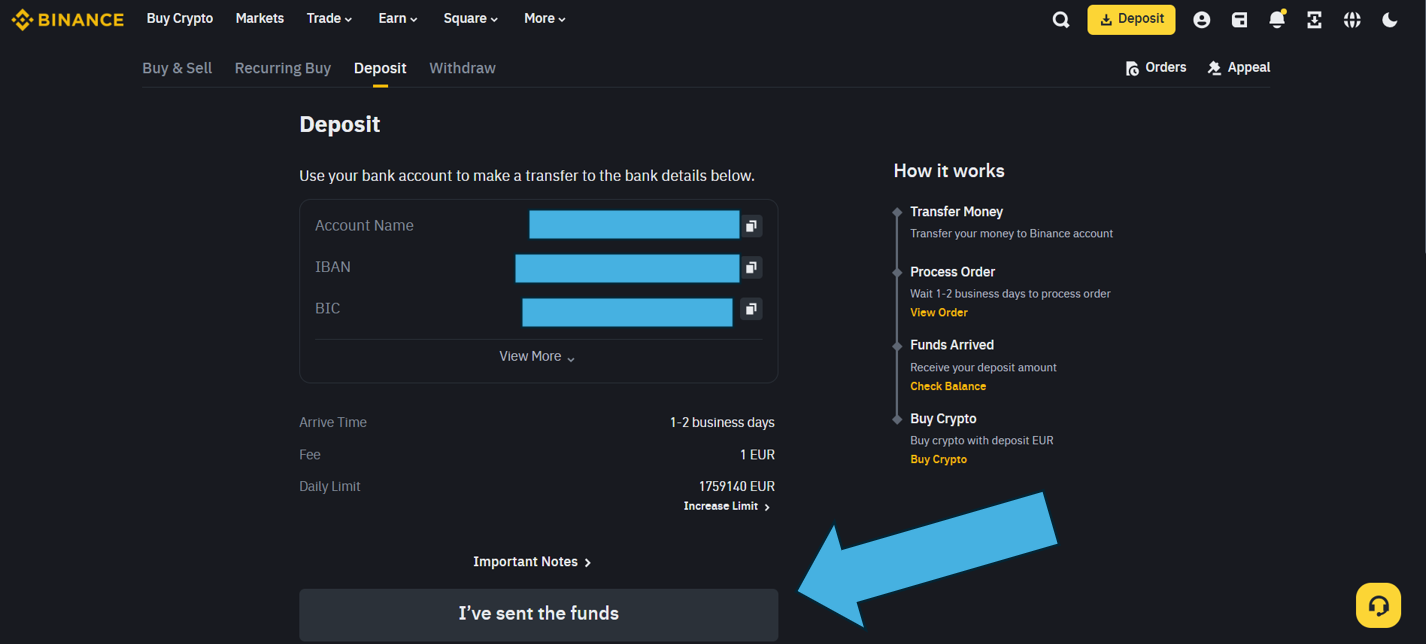1426x644 pixels.
Task: Expand the More dropdown menu
Action: pyautogui.click(x=545, y=19)
